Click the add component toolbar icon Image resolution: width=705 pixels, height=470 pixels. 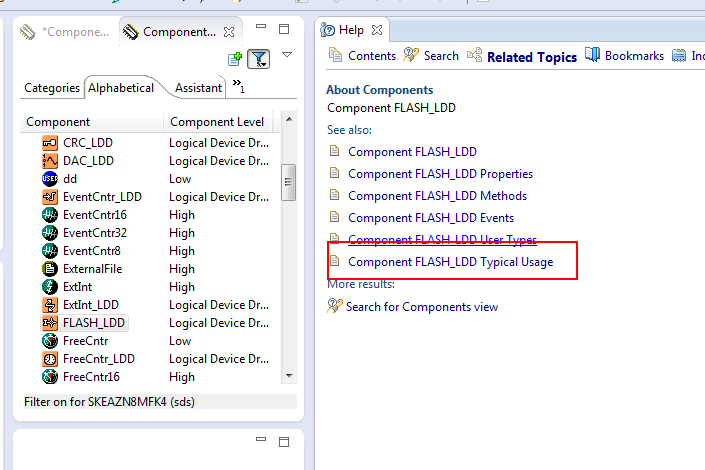235,59
